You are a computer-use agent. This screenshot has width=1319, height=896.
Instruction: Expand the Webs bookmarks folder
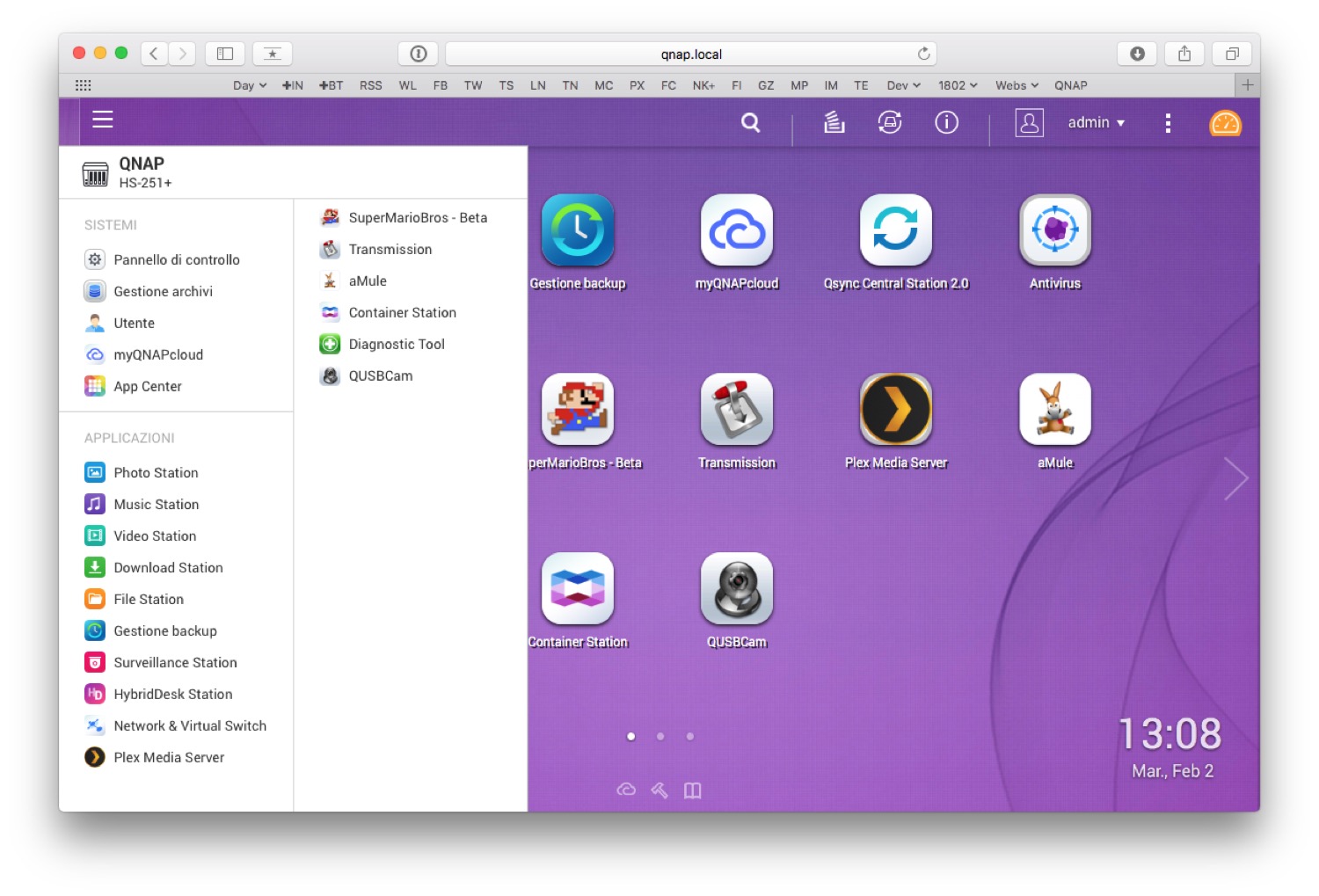[1017, 85]
